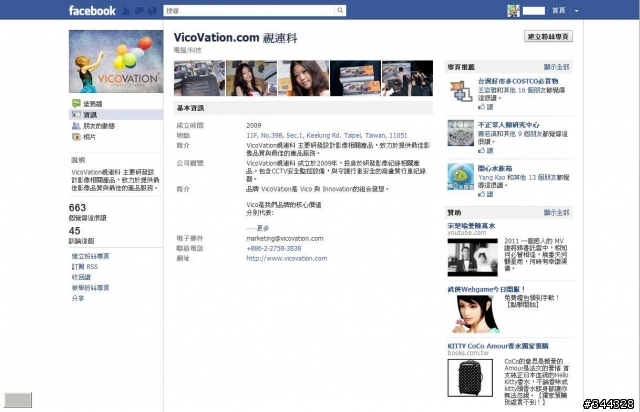Like the COSTCO page thumbs-up

[x=486, y=107]
